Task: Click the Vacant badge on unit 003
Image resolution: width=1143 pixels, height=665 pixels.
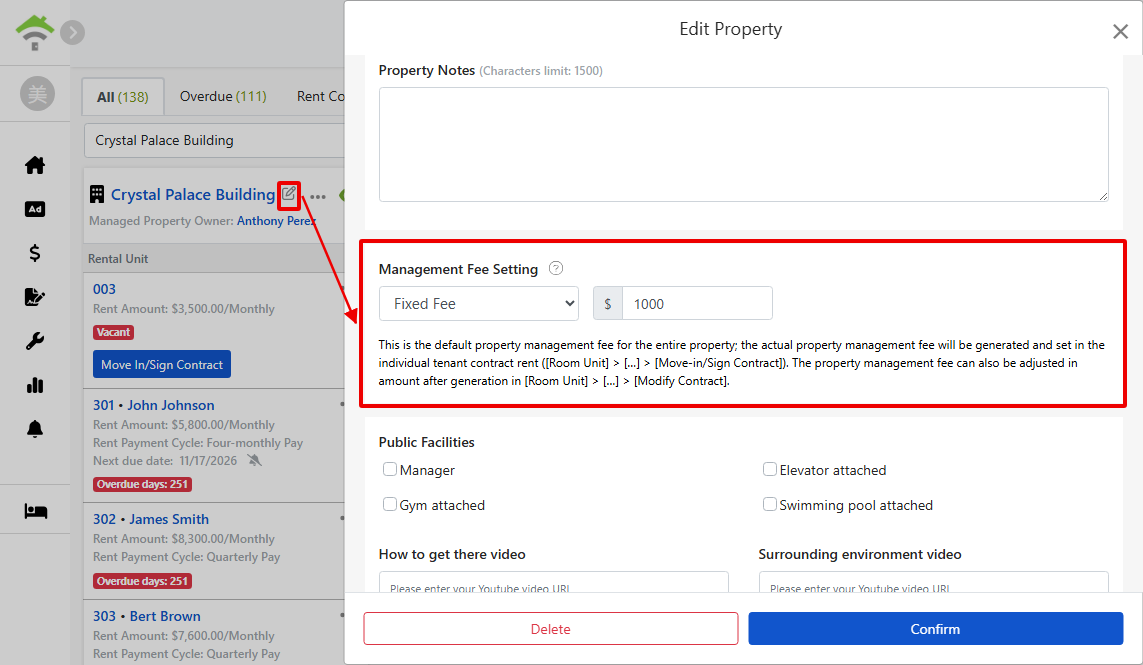Action: tap(113, 332)
